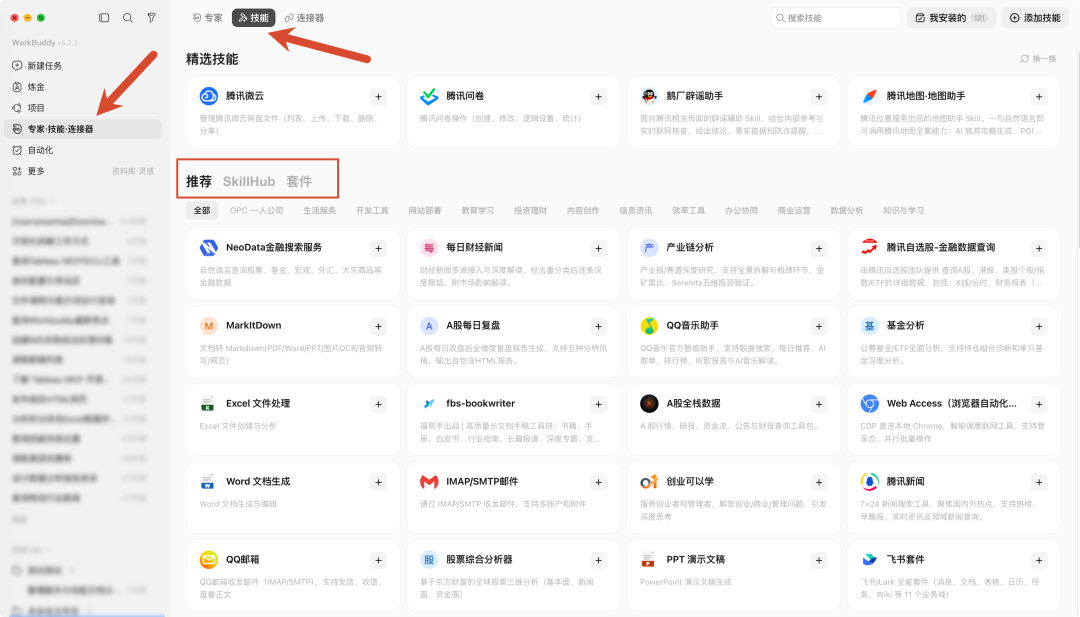Toggle the sidebar panel icon
1080x617 pixels.
coord(104,18)
